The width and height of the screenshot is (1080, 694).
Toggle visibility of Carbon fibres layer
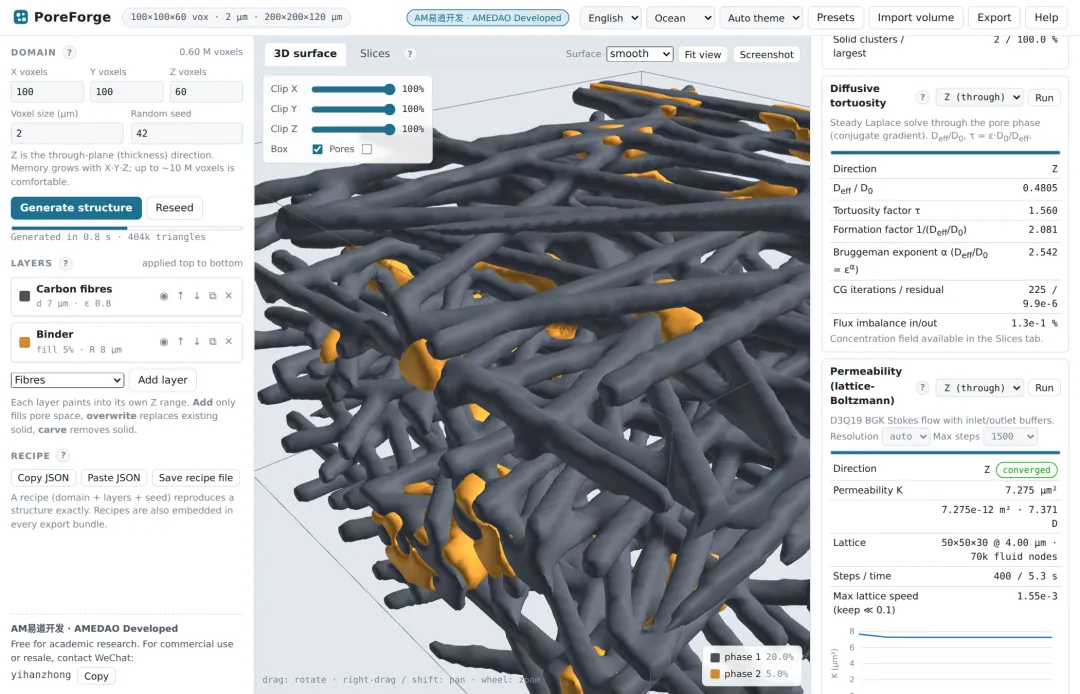pyautogui.click(x=164, y=296)
